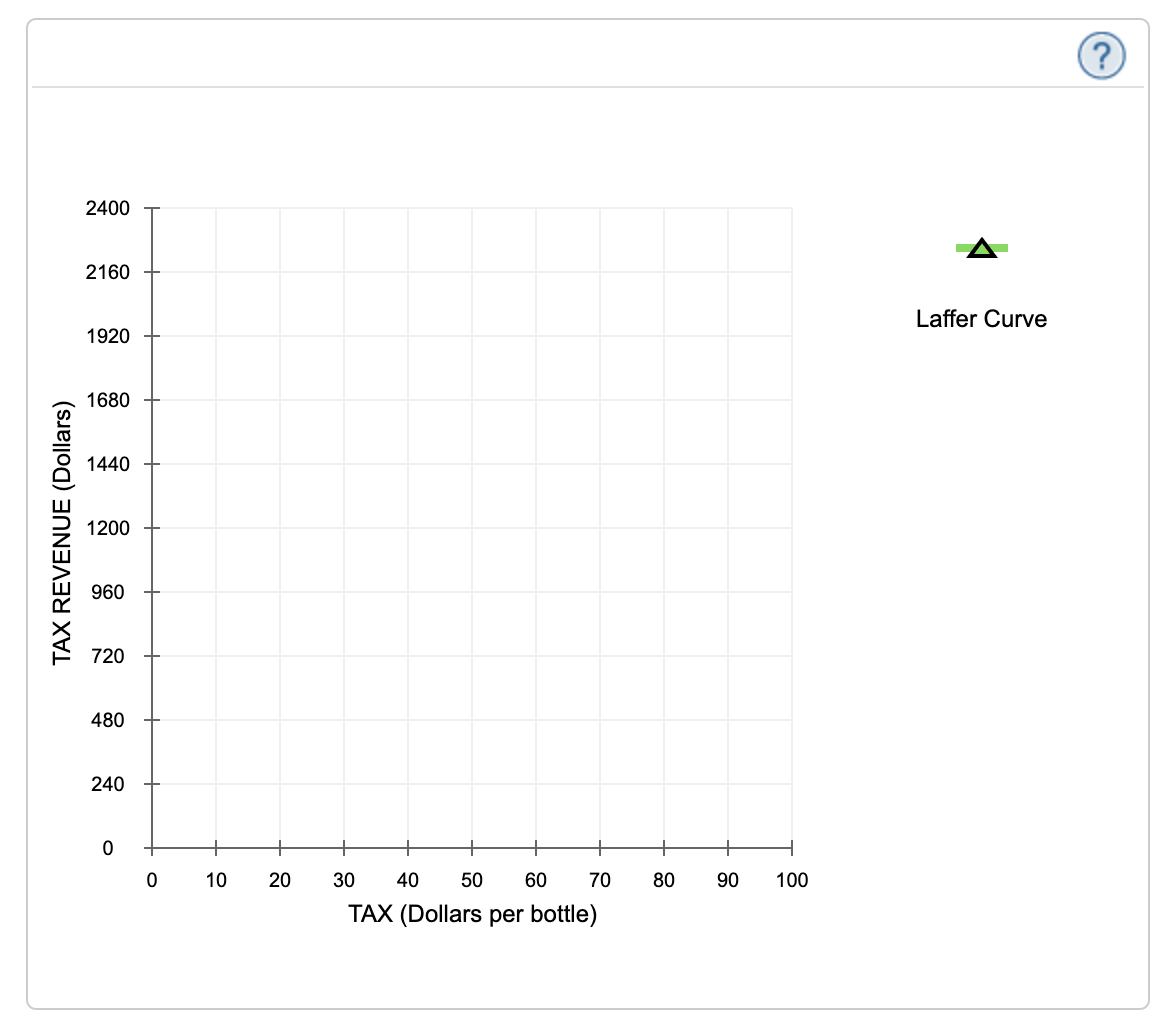Viewport: 1176px width, 1024px height.
Task: Click the x-axis value 90
Action: coord(728,880)
